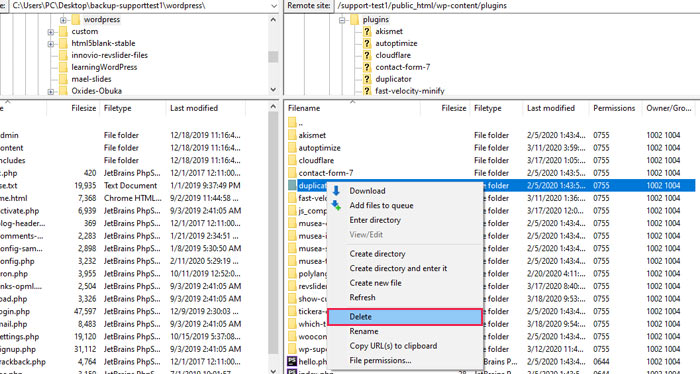Click the mael-slides folder icon

tap(63, 79)
